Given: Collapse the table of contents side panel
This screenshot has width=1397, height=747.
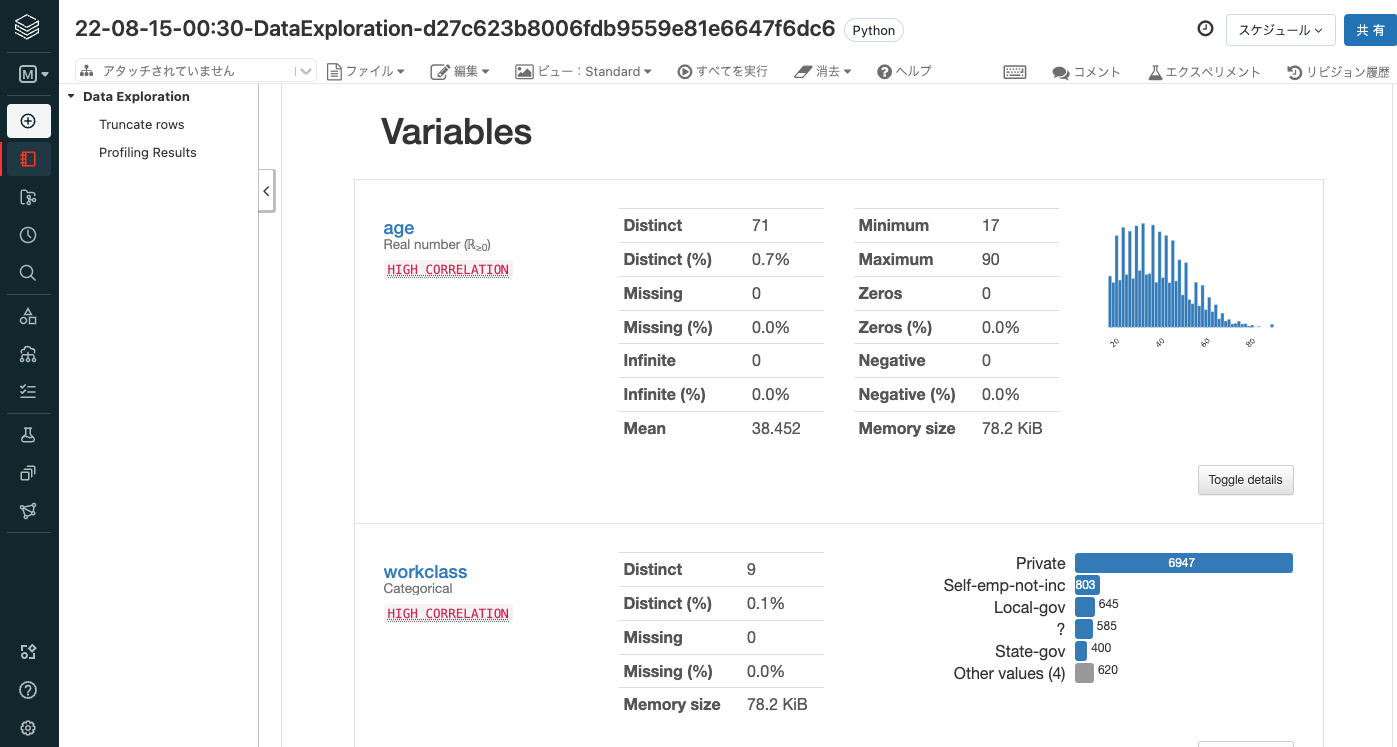Looking at the screenshot, I should pyautogui.click(x=266, y=190).
